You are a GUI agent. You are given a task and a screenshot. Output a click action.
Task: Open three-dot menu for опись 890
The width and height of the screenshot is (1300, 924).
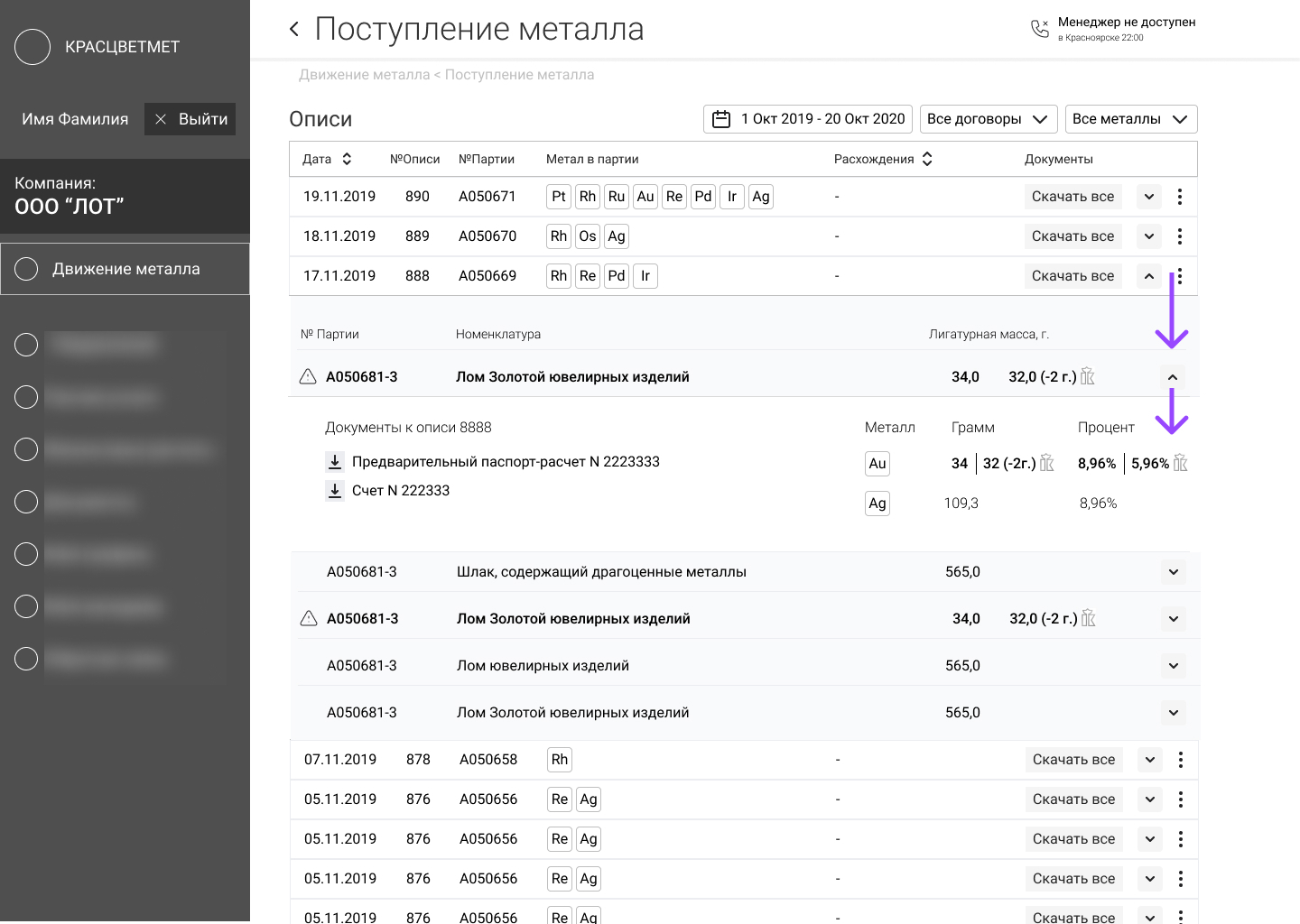coord(1180,197)
